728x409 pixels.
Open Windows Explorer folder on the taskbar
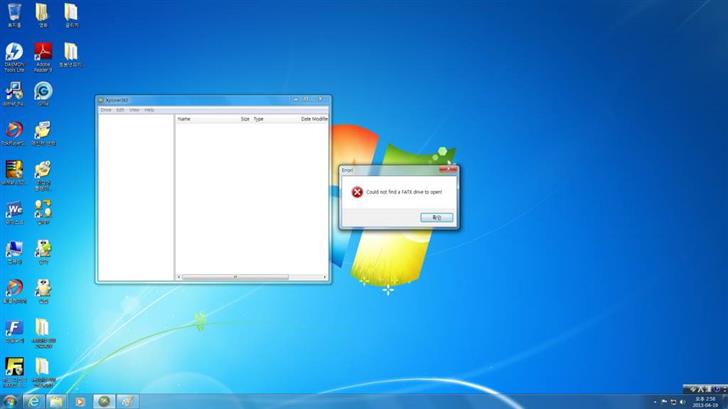(x=56, y=402)
